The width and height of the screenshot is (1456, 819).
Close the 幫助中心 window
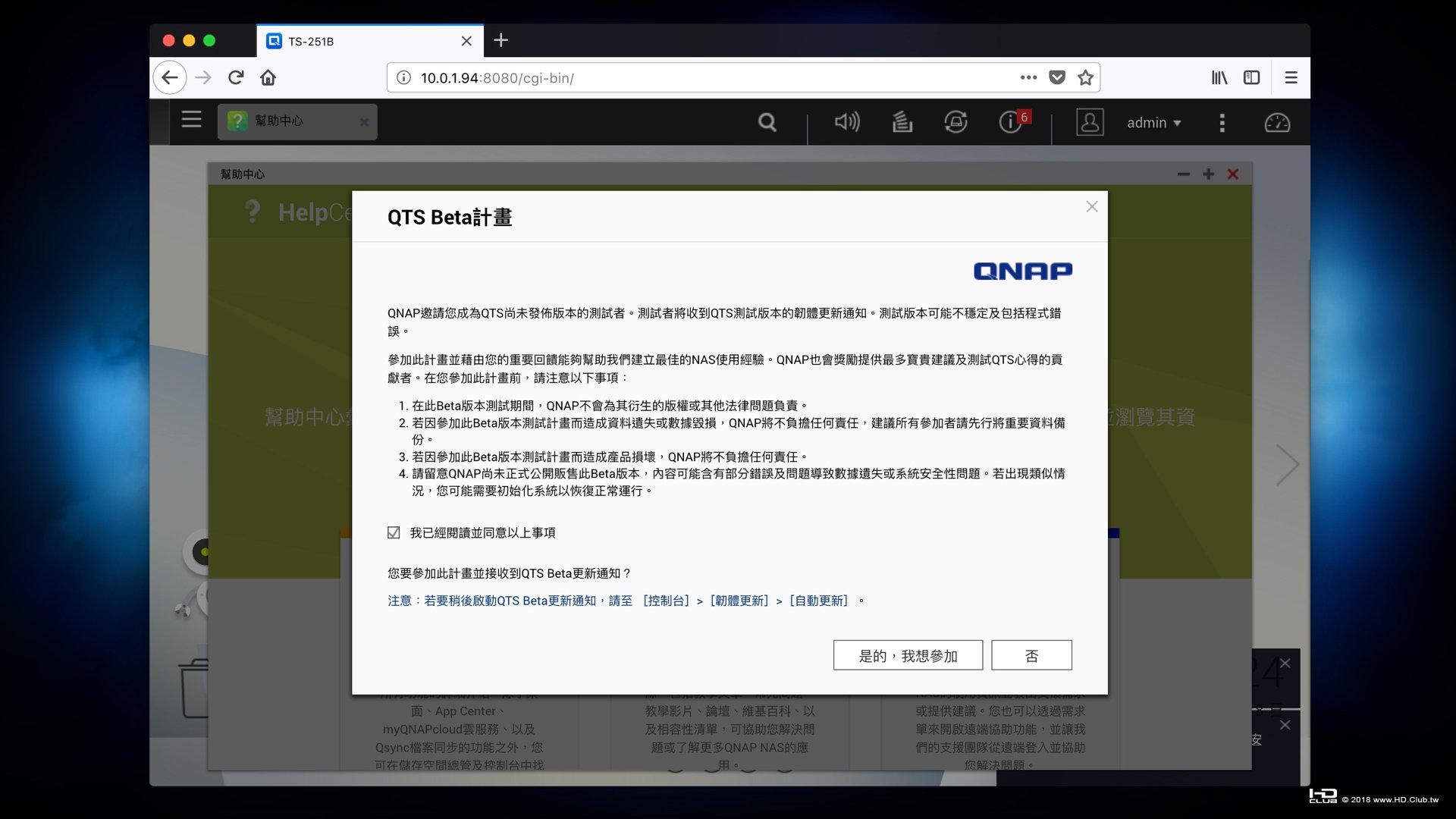(1233, 174)
